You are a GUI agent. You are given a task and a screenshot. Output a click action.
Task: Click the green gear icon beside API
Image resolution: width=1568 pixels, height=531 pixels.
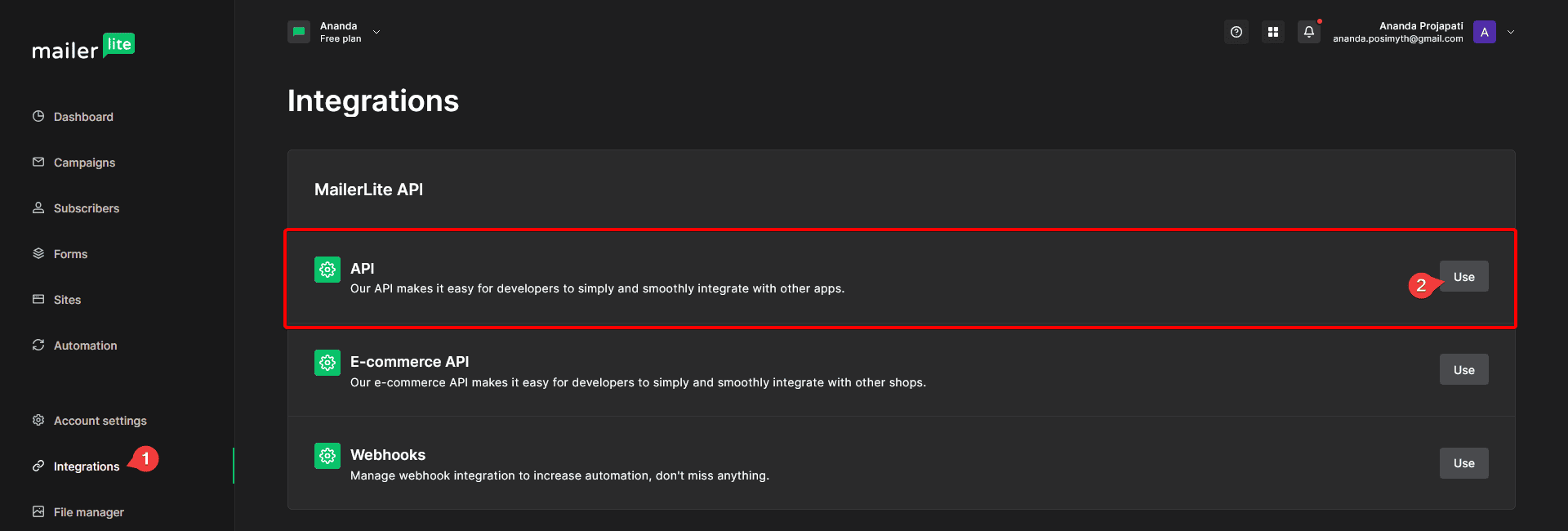pos(327,269)
